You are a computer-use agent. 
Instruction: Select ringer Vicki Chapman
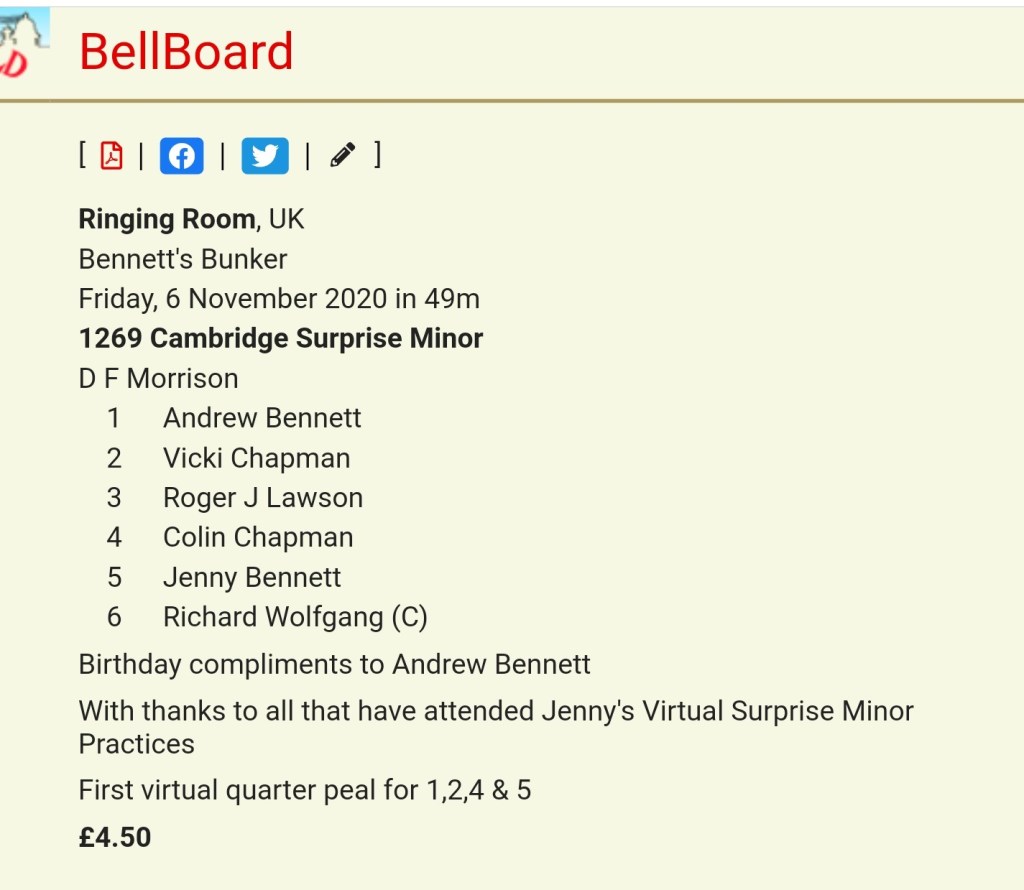257,458
